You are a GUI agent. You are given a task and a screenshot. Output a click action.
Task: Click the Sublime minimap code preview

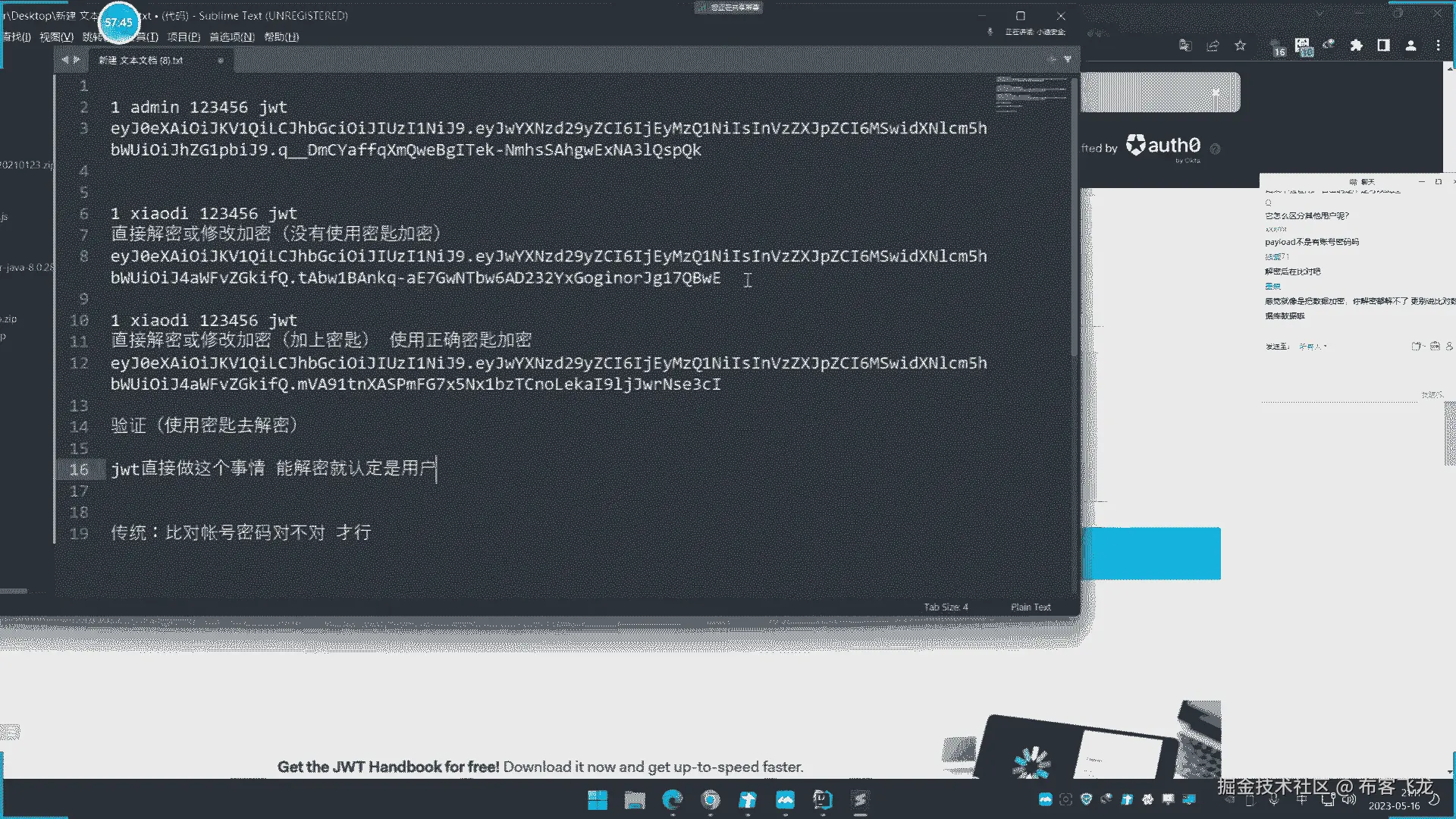[x=1030, y=94]
